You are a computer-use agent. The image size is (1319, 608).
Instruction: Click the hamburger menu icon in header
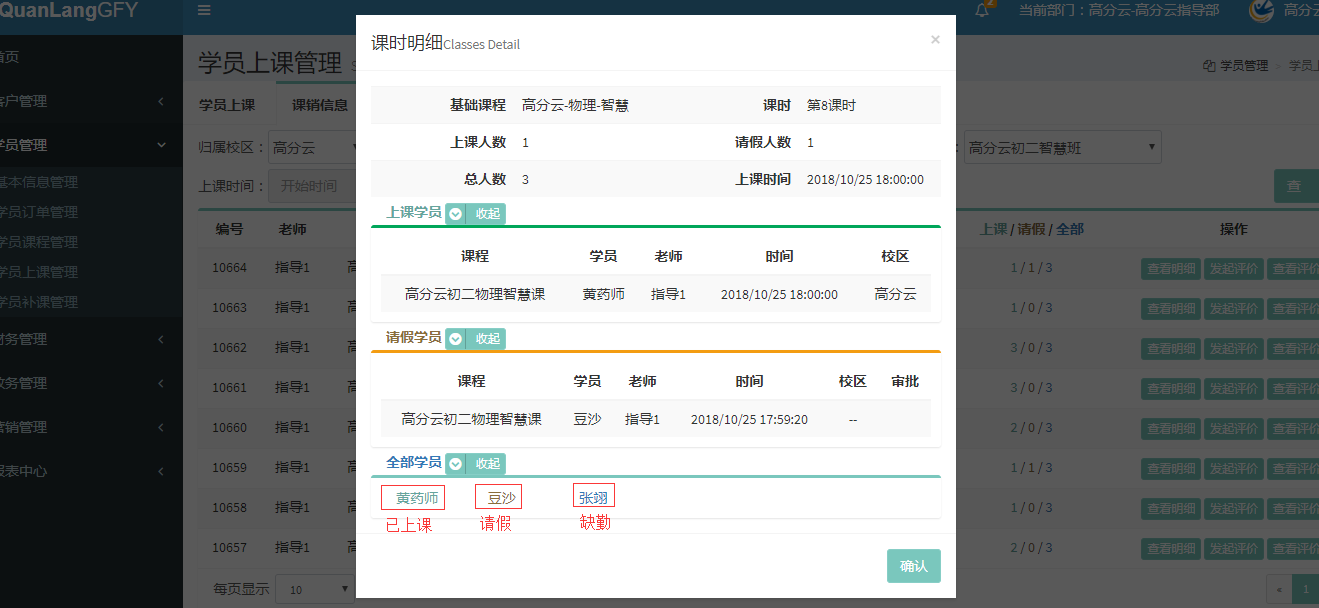(x=204, y=11)
